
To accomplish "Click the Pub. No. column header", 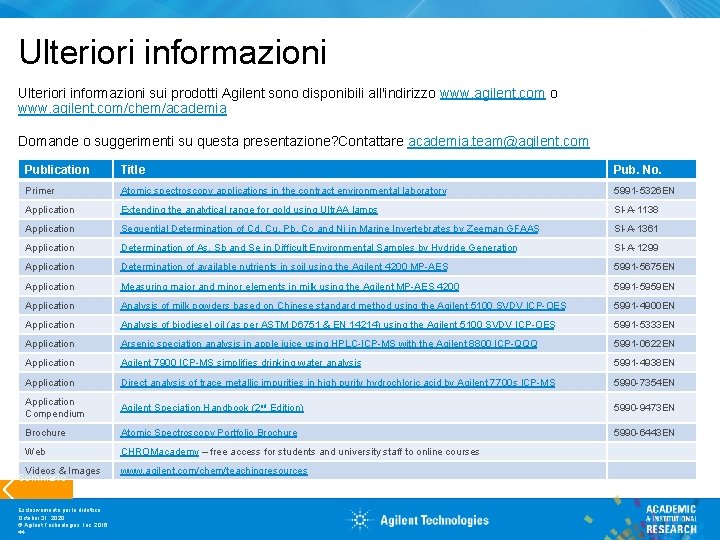I will point(652,169).
